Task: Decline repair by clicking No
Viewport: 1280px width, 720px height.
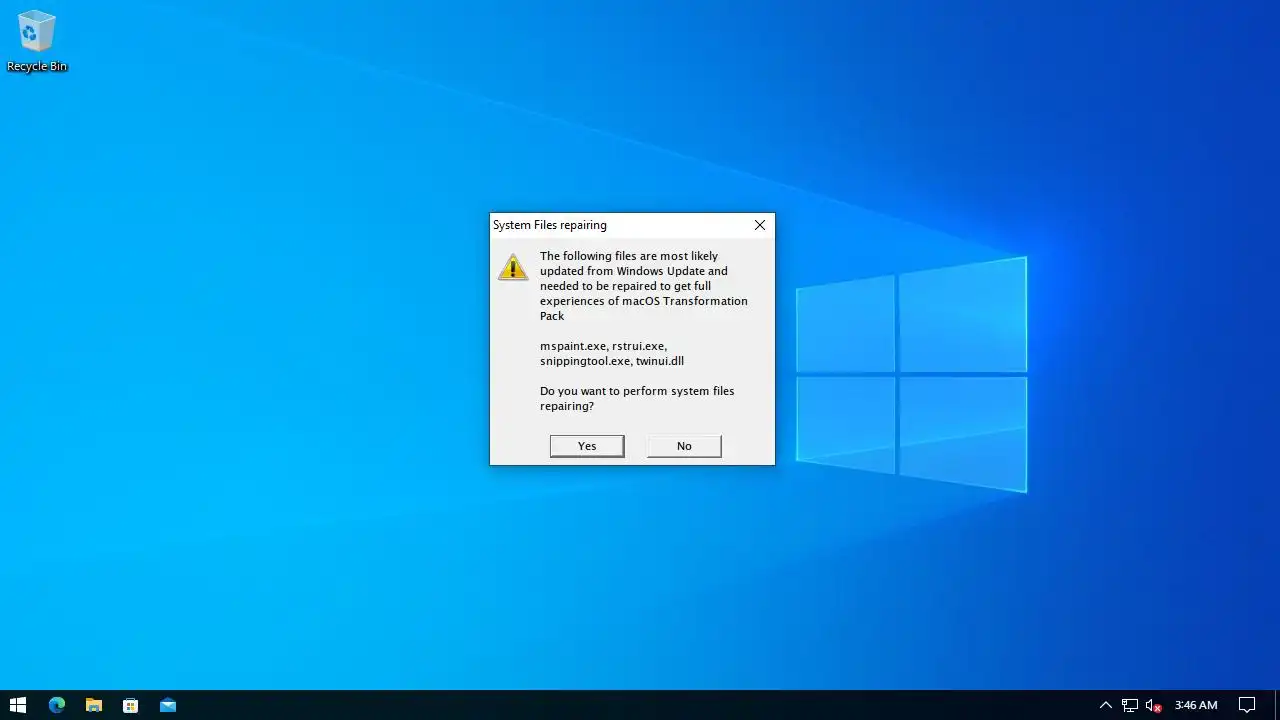Action: pyautogui.click(x=684, y=446)
